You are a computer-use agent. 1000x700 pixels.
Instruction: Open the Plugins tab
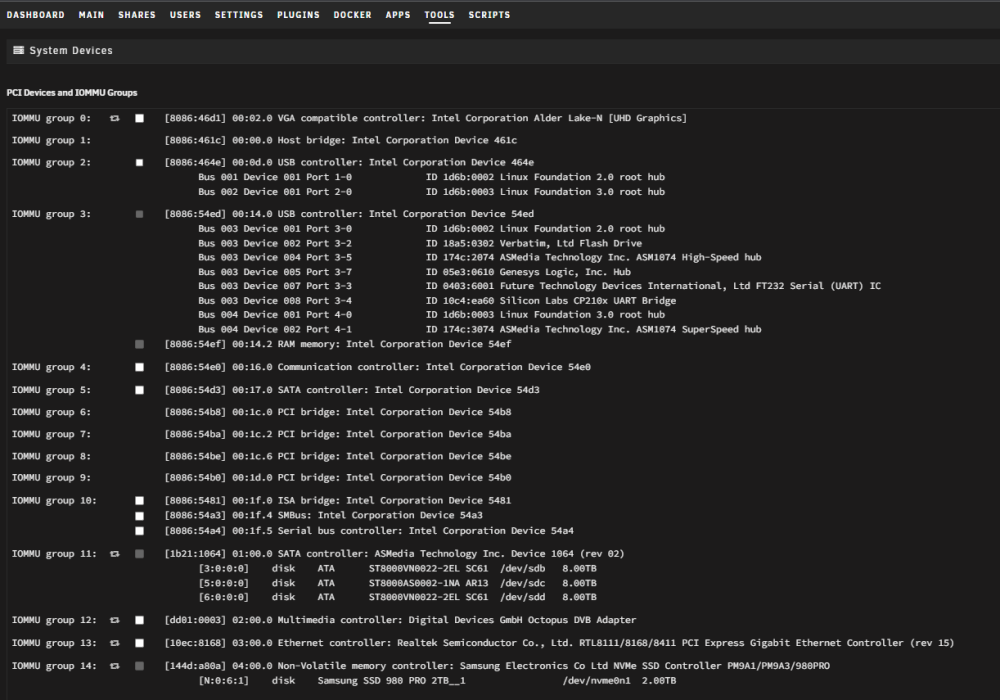tap(298, 15)
